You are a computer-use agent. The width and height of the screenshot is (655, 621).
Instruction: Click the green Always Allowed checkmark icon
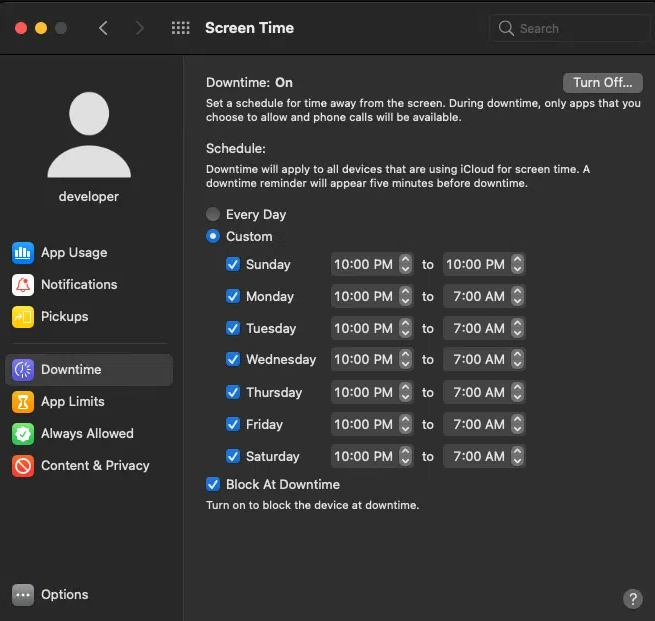pos(23,434)
